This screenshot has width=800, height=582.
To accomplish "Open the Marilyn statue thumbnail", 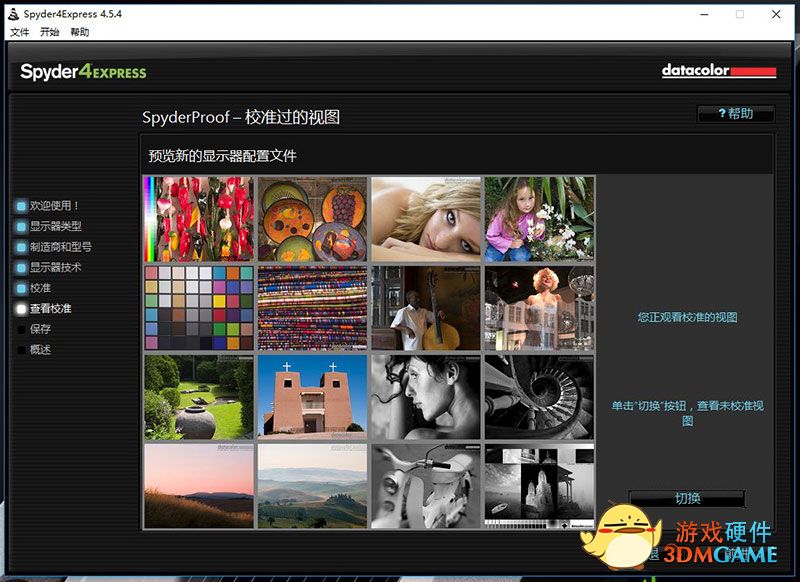I will click(539, 308).
